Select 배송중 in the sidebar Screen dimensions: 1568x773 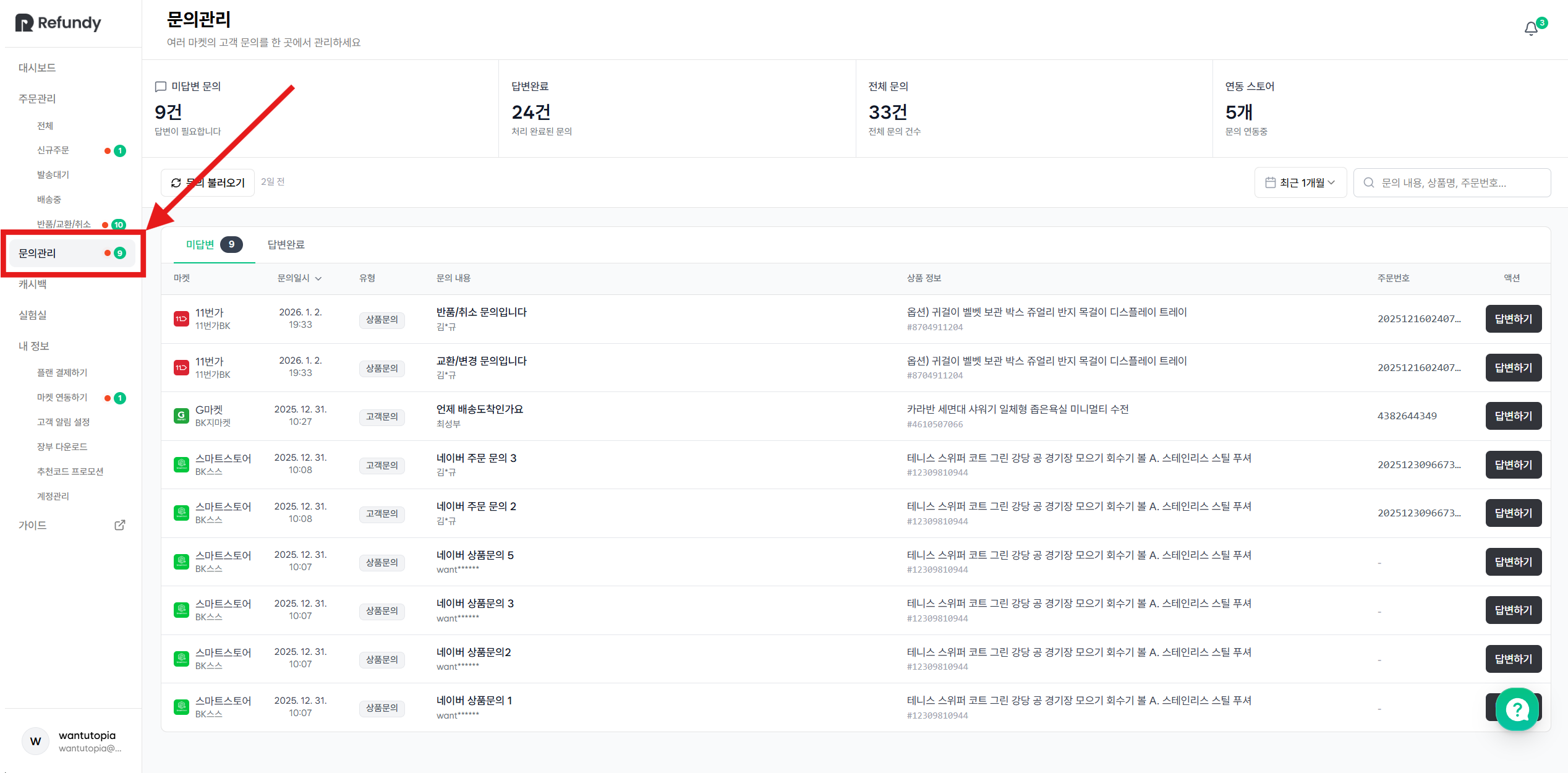pos(49,200)
